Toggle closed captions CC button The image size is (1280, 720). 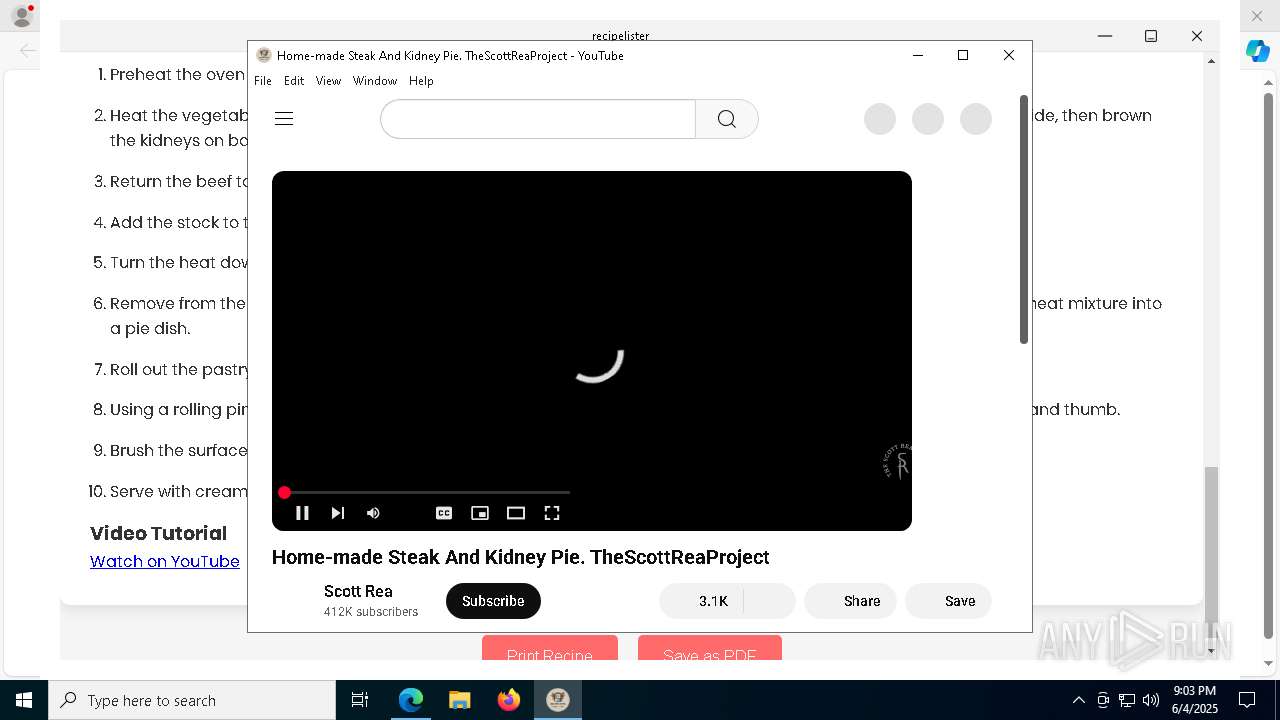pyautogui.click(x=444, y=513)
